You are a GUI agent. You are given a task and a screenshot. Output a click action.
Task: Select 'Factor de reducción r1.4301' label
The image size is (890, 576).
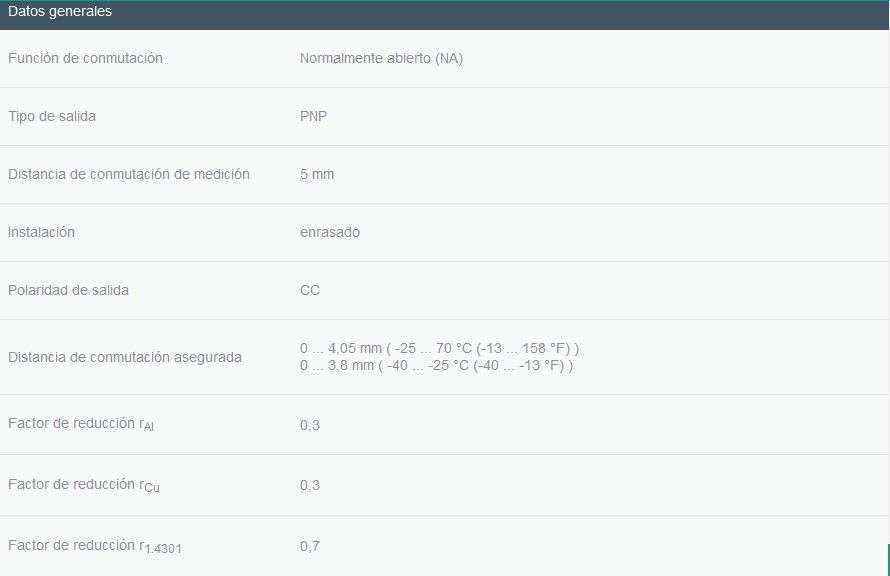coord(94,546)
